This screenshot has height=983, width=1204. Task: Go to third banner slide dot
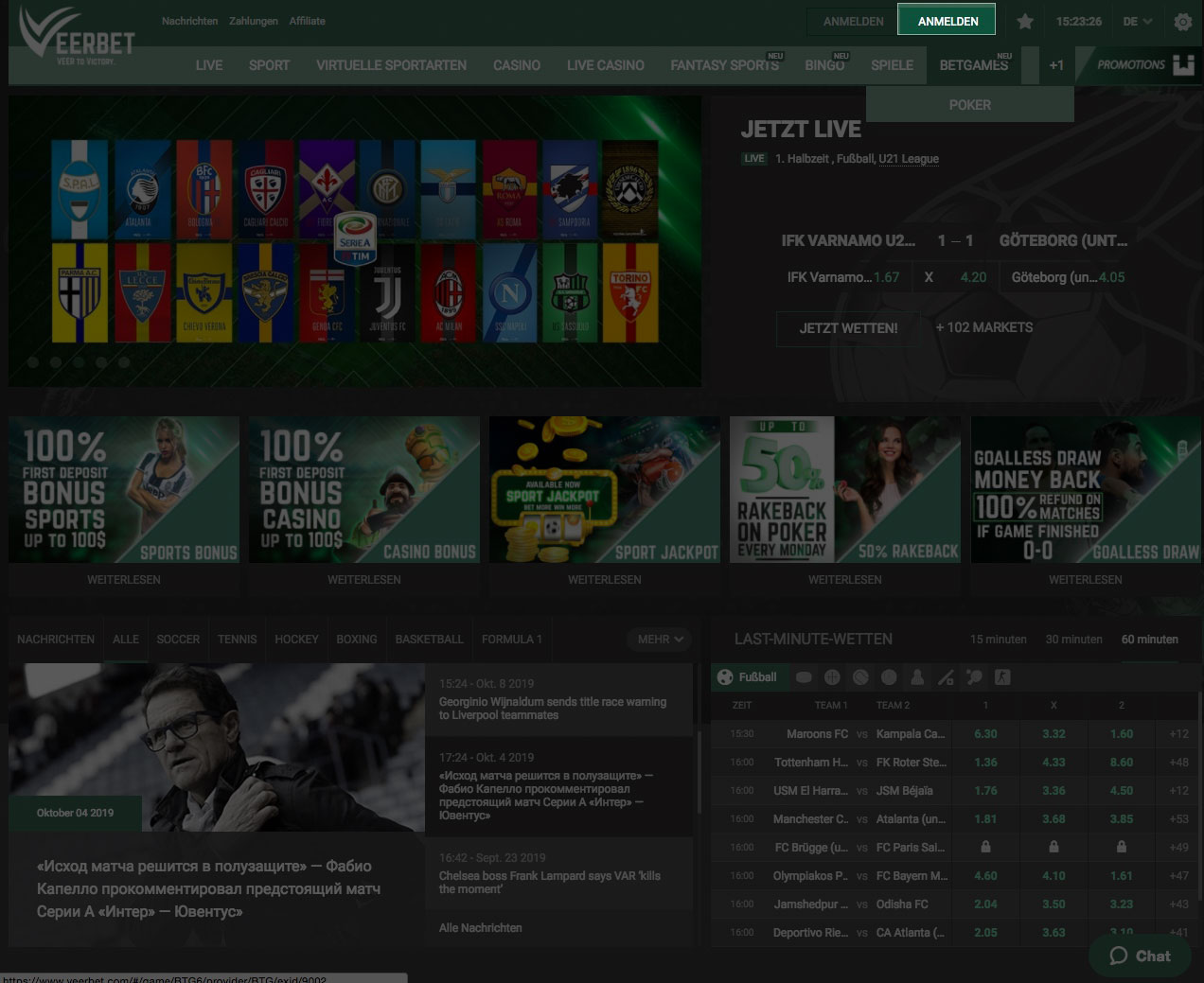click(79, 362)
